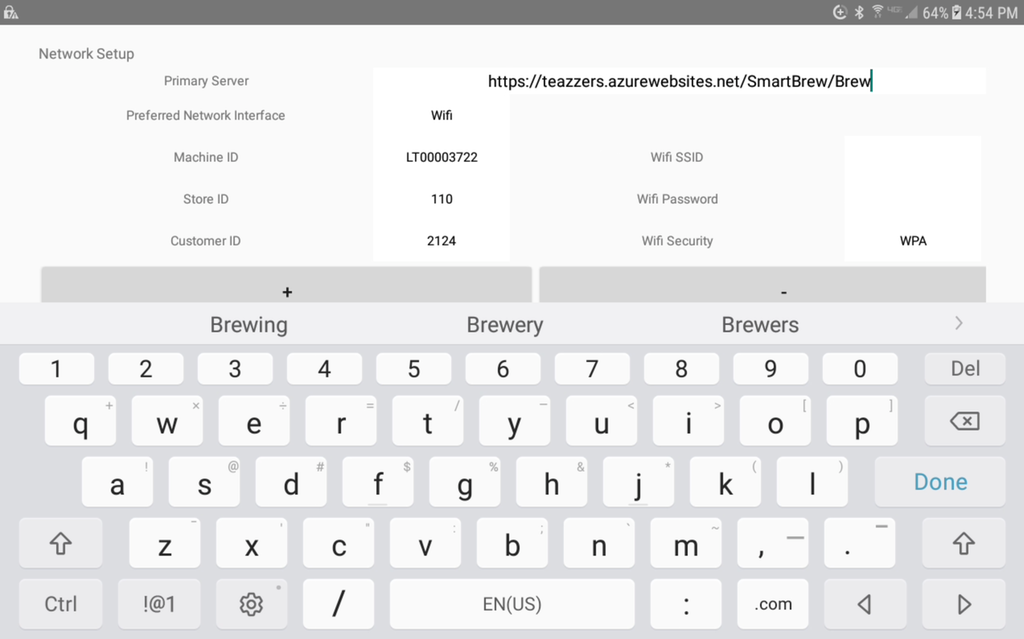Tap the lock notification icon top-left

(12, 12)
